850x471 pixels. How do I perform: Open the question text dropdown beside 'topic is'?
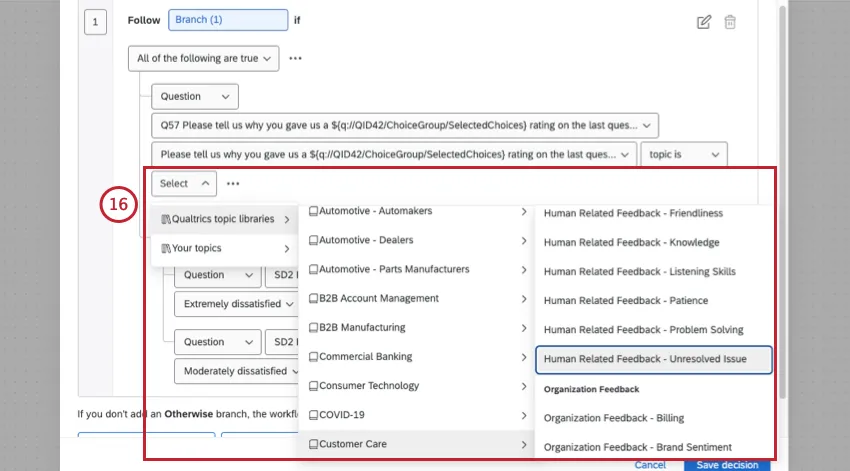point(394,154)
